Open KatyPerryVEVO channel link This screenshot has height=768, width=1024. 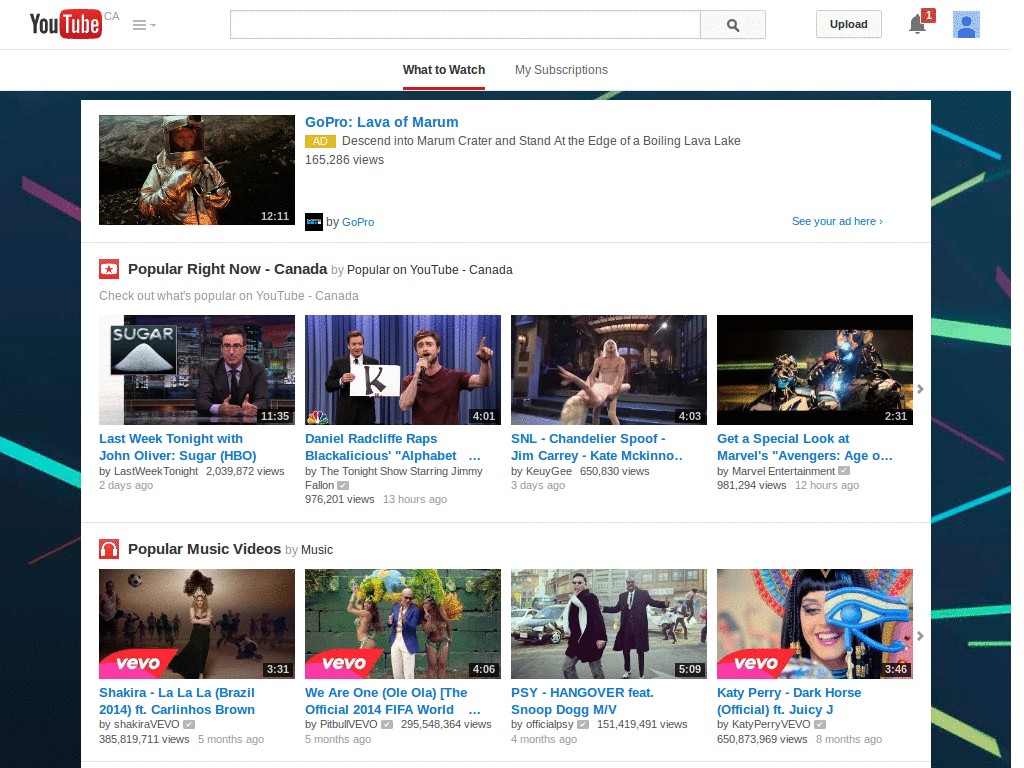pyautogui.click(x=771, y=724)
